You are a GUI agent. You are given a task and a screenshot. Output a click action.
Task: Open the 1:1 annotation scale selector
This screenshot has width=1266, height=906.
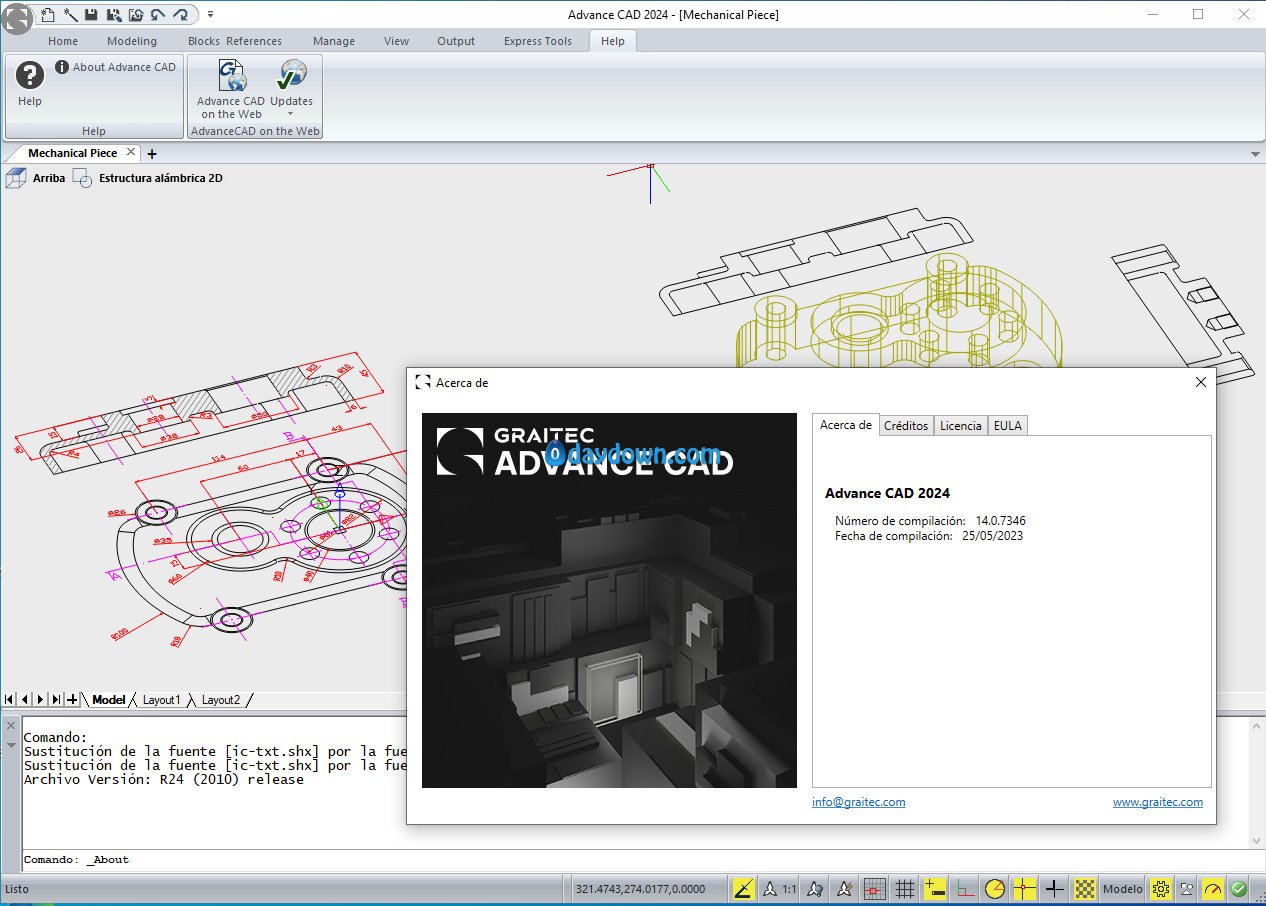click(x=780, y=888)
